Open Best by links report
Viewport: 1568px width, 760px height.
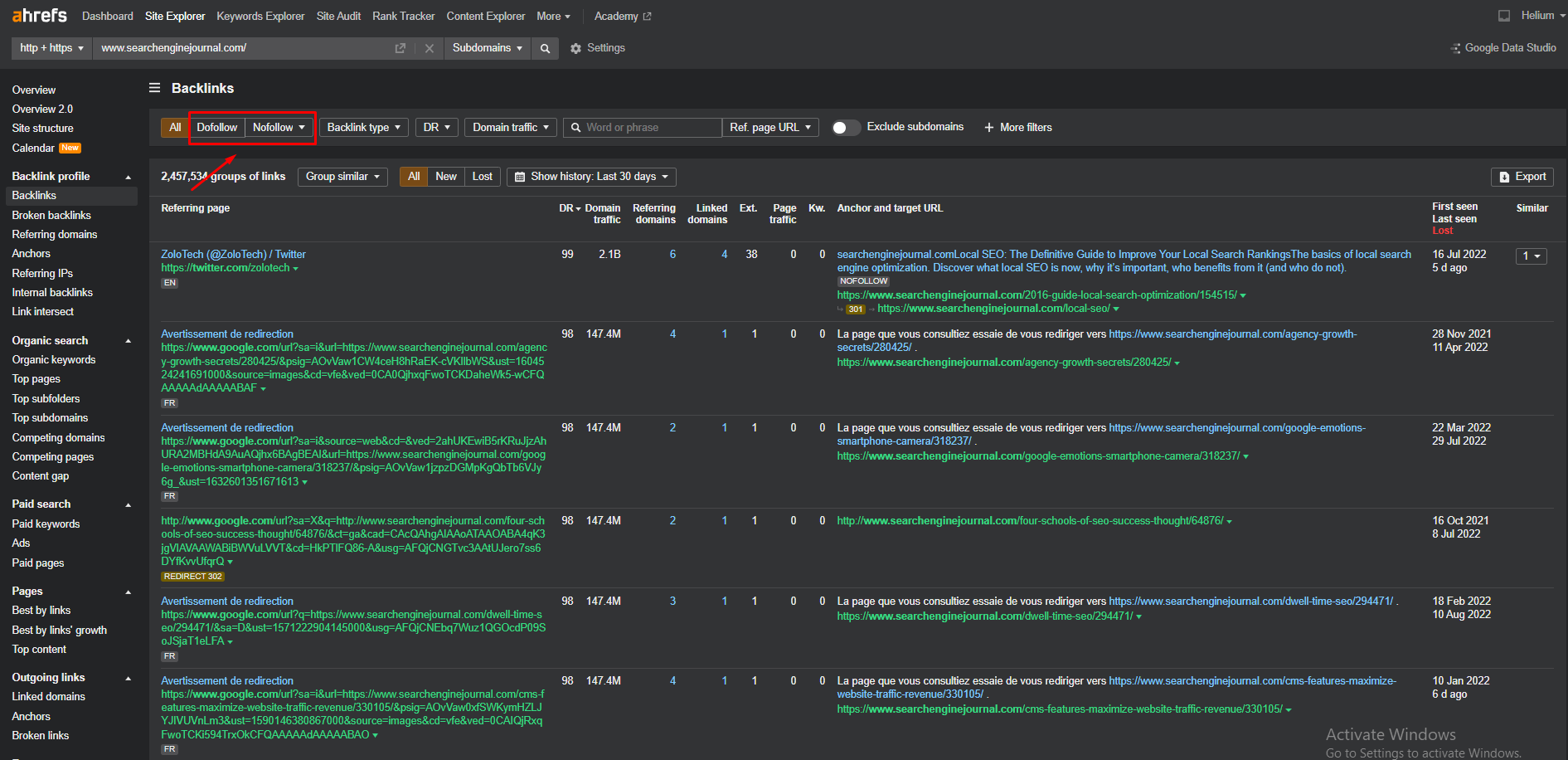(x=41, y=610)
